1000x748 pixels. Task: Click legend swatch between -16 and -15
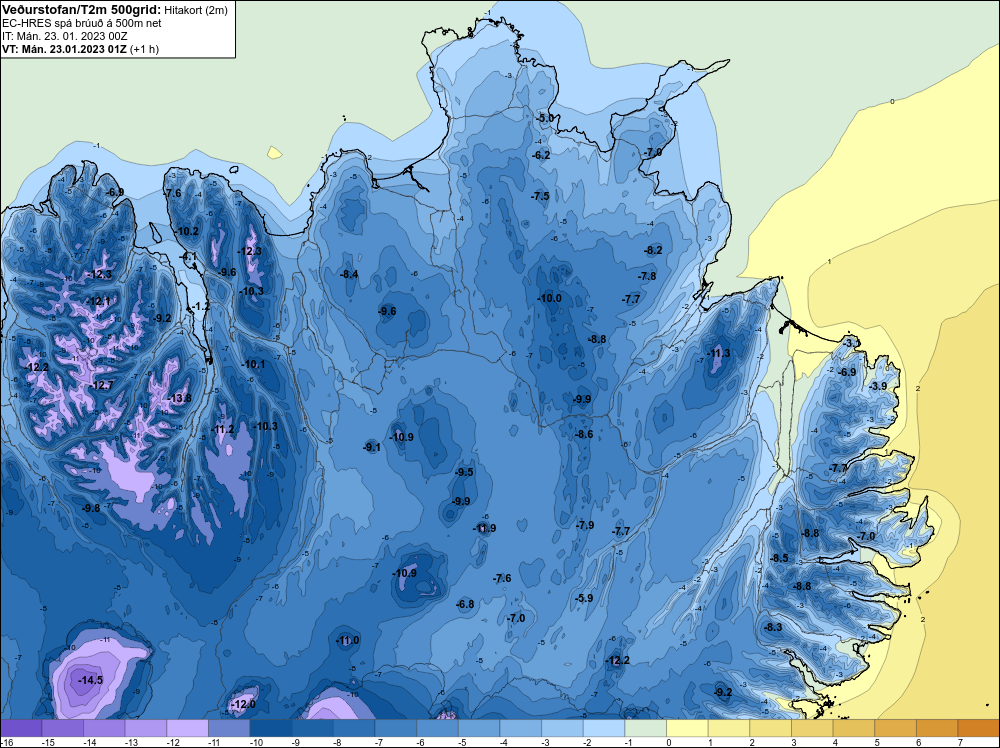[x=21, y=728]
